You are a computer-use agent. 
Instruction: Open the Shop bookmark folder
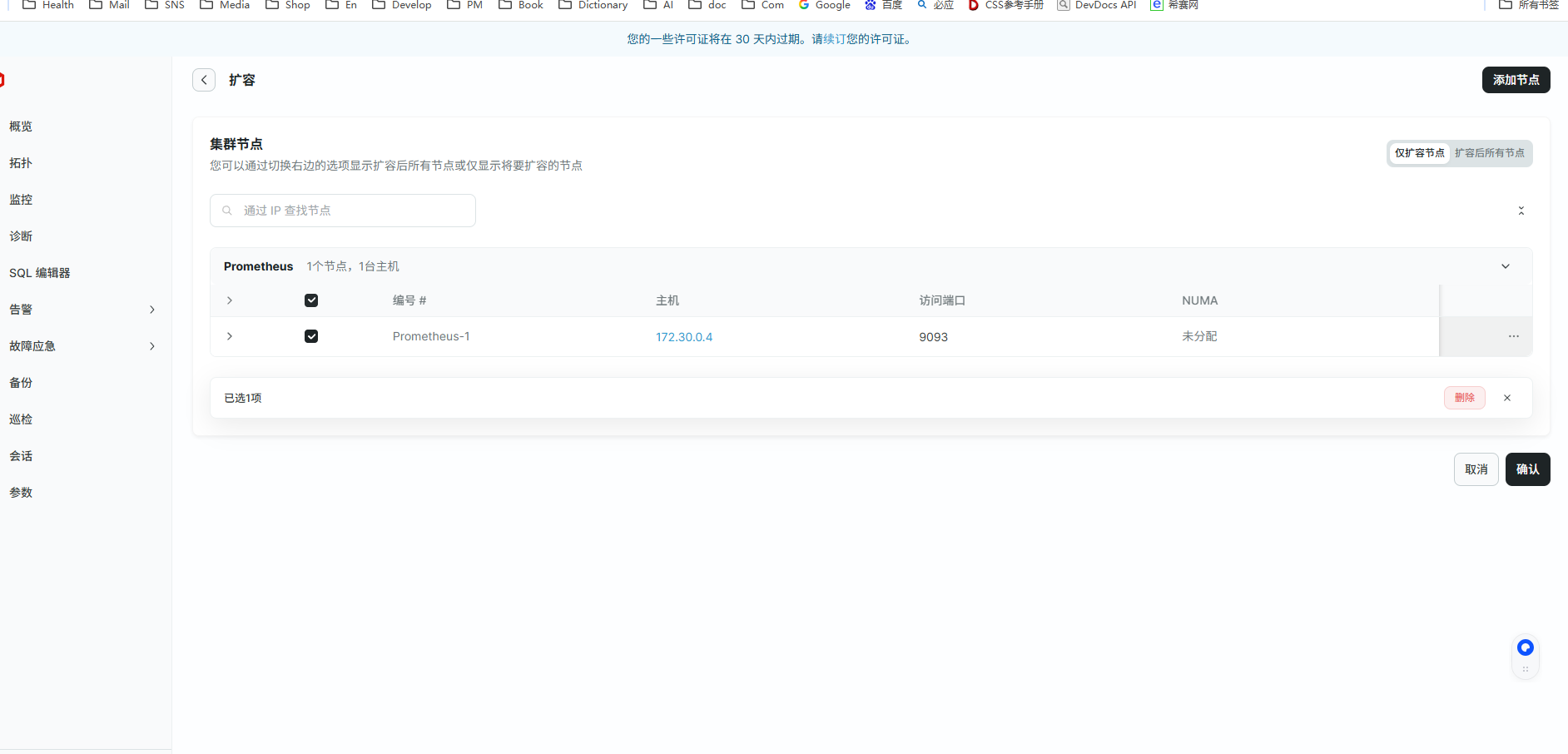[288, 5]
